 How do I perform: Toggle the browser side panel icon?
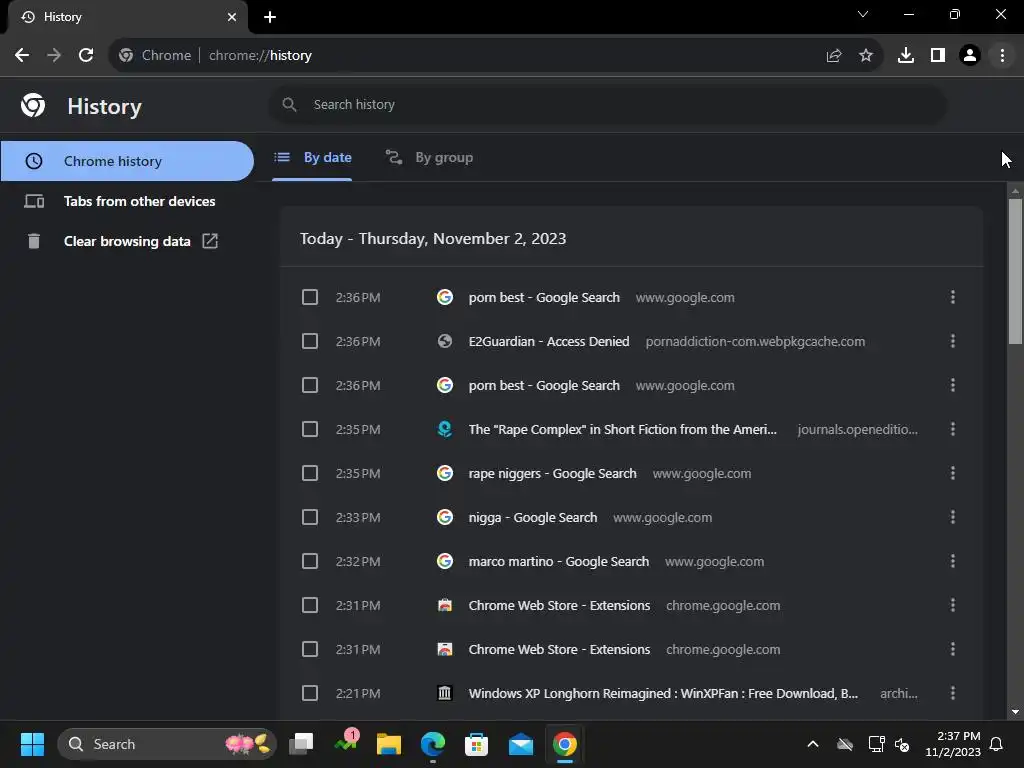click(x=938, y=56)
